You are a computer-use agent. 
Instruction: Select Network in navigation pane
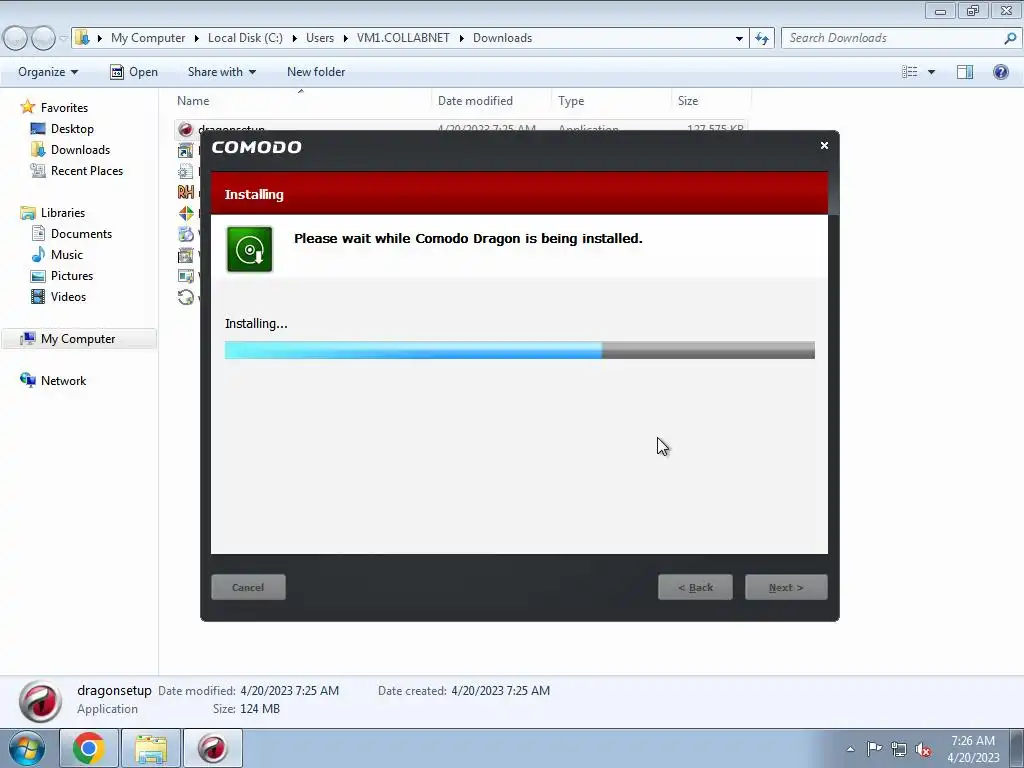click(63, 381)
